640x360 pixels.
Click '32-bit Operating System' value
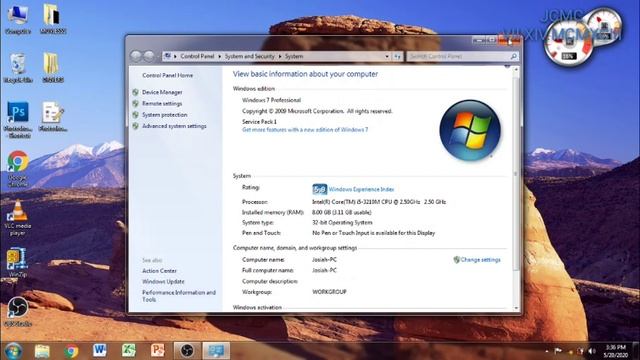pyautogui.click(x=342, y=222)
